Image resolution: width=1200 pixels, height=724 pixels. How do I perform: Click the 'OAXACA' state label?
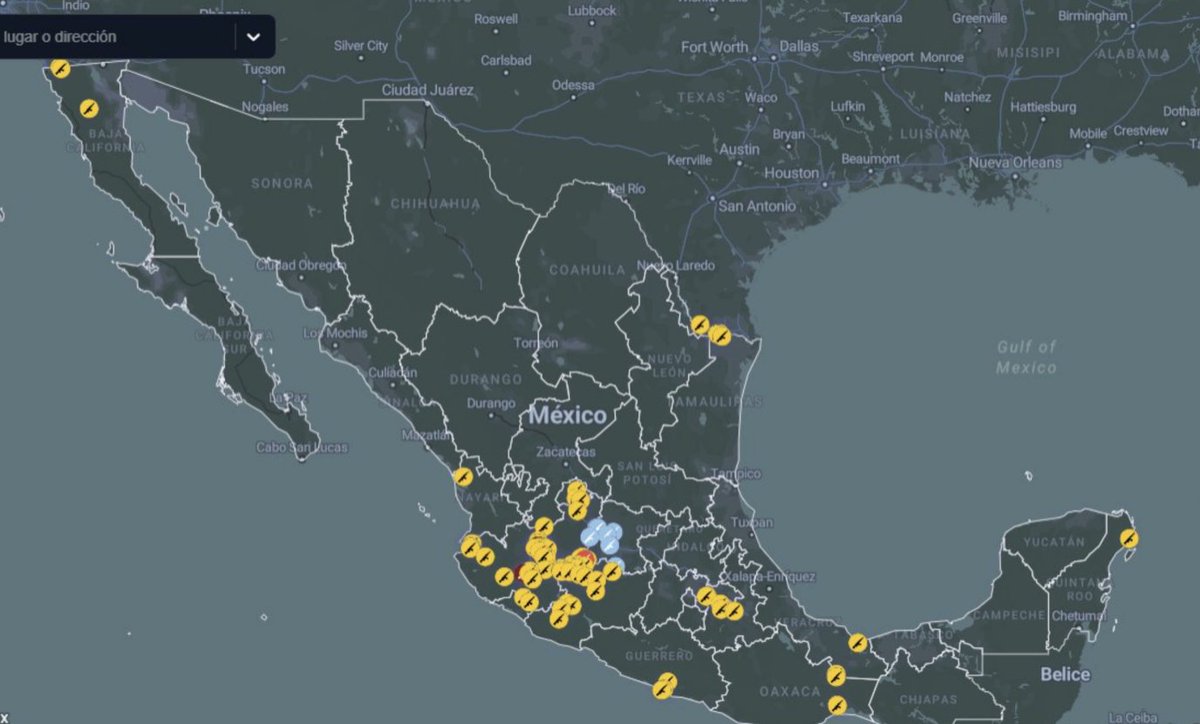(789, 691)
